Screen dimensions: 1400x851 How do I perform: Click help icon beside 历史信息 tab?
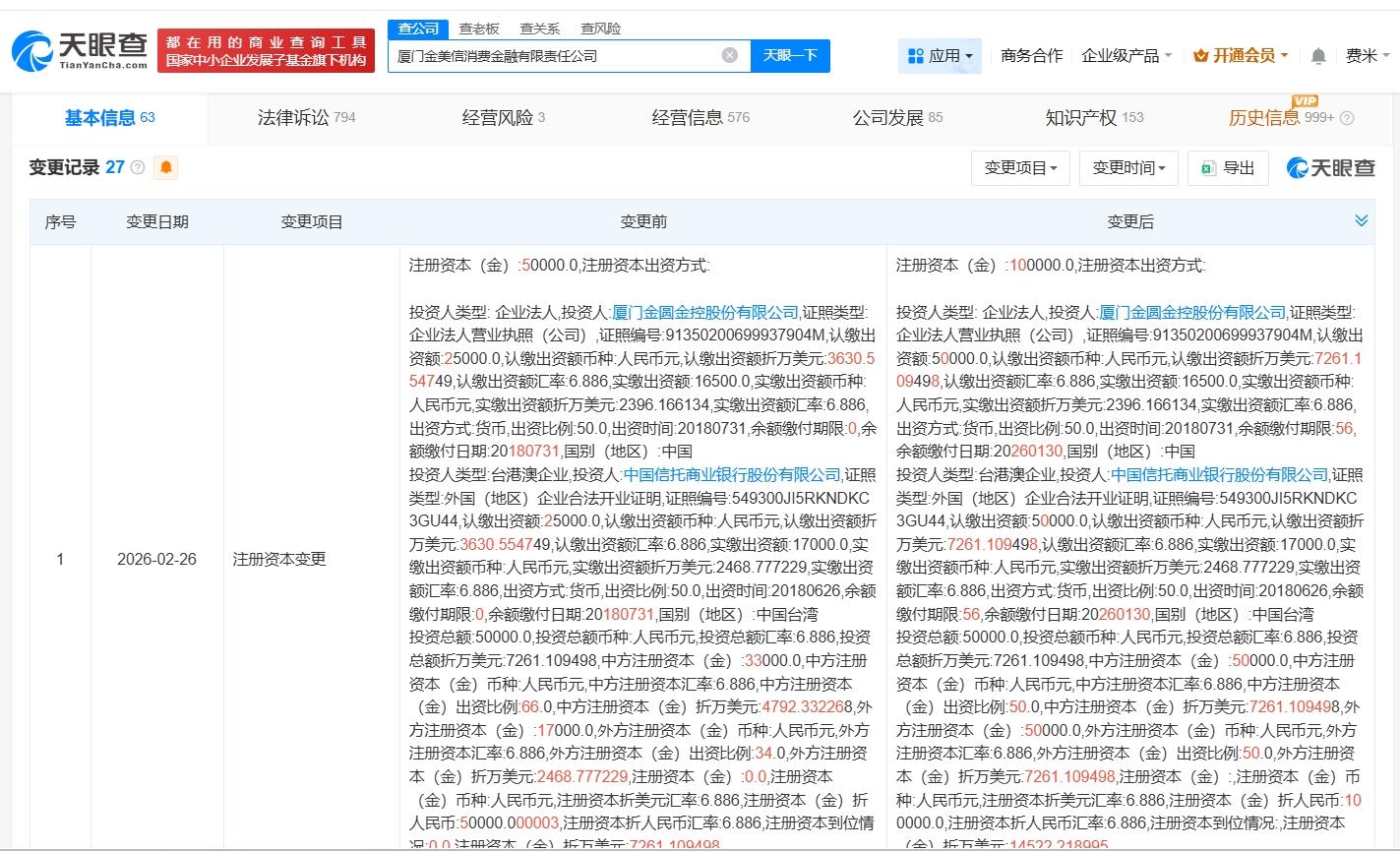click(1347, 118)
